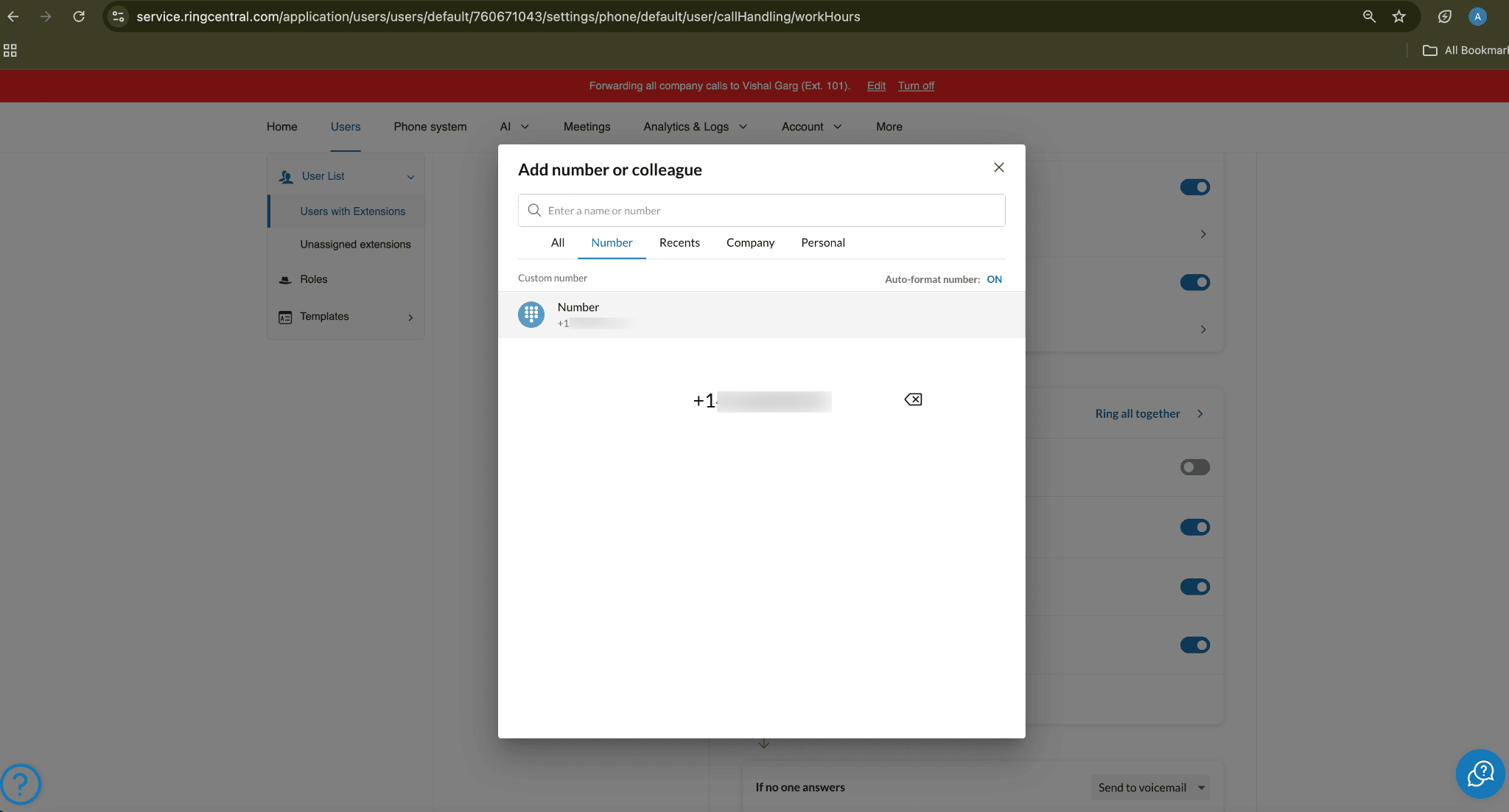Viewport: 1509px width, 812px height.
Task: Enable the gray switch below Ring all together
Action: [x=1194, y=467]
